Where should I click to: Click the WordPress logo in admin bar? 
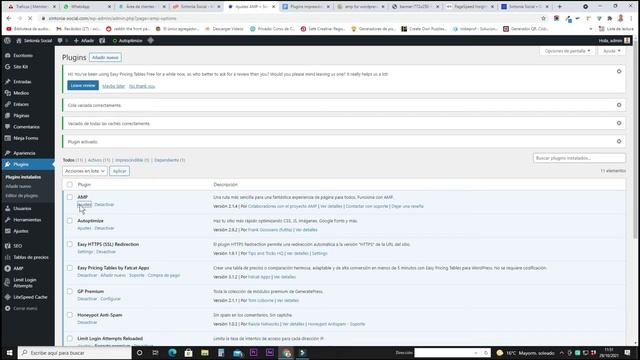(7, 40)
